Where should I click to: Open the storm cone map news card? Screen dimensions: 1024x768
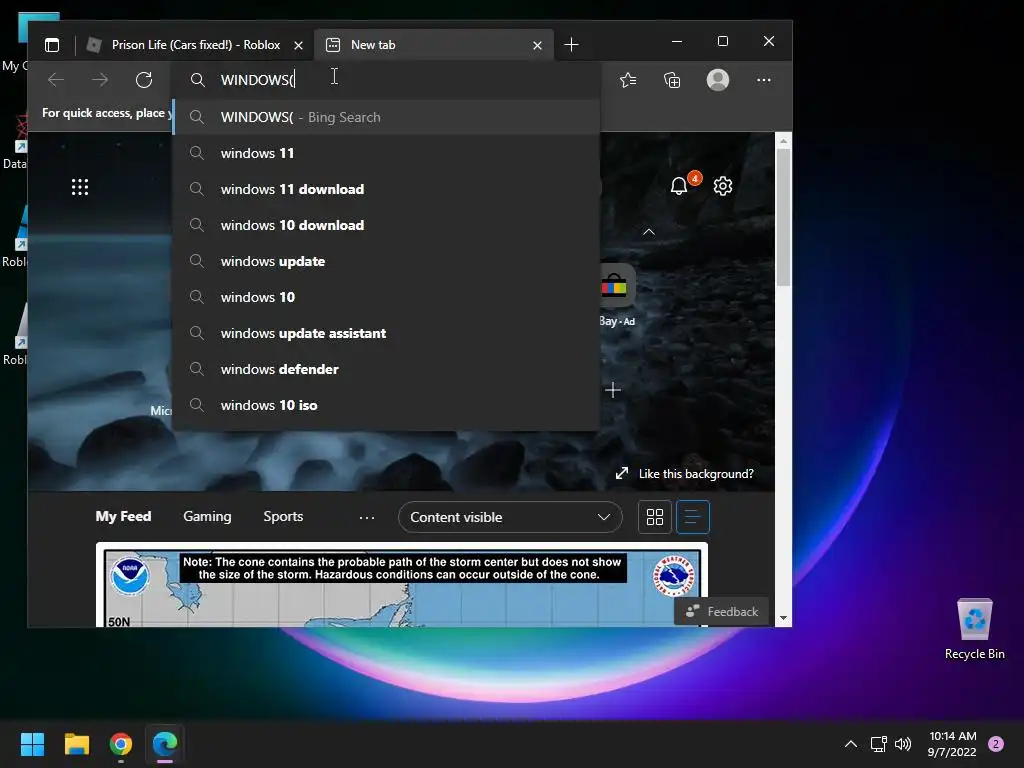coord(402,585)
